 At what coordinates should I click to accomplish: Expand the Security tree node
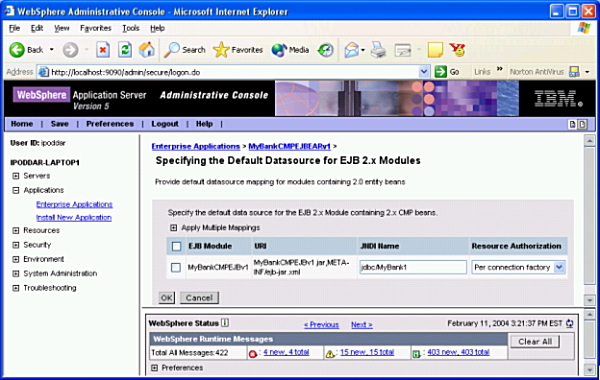16,245
